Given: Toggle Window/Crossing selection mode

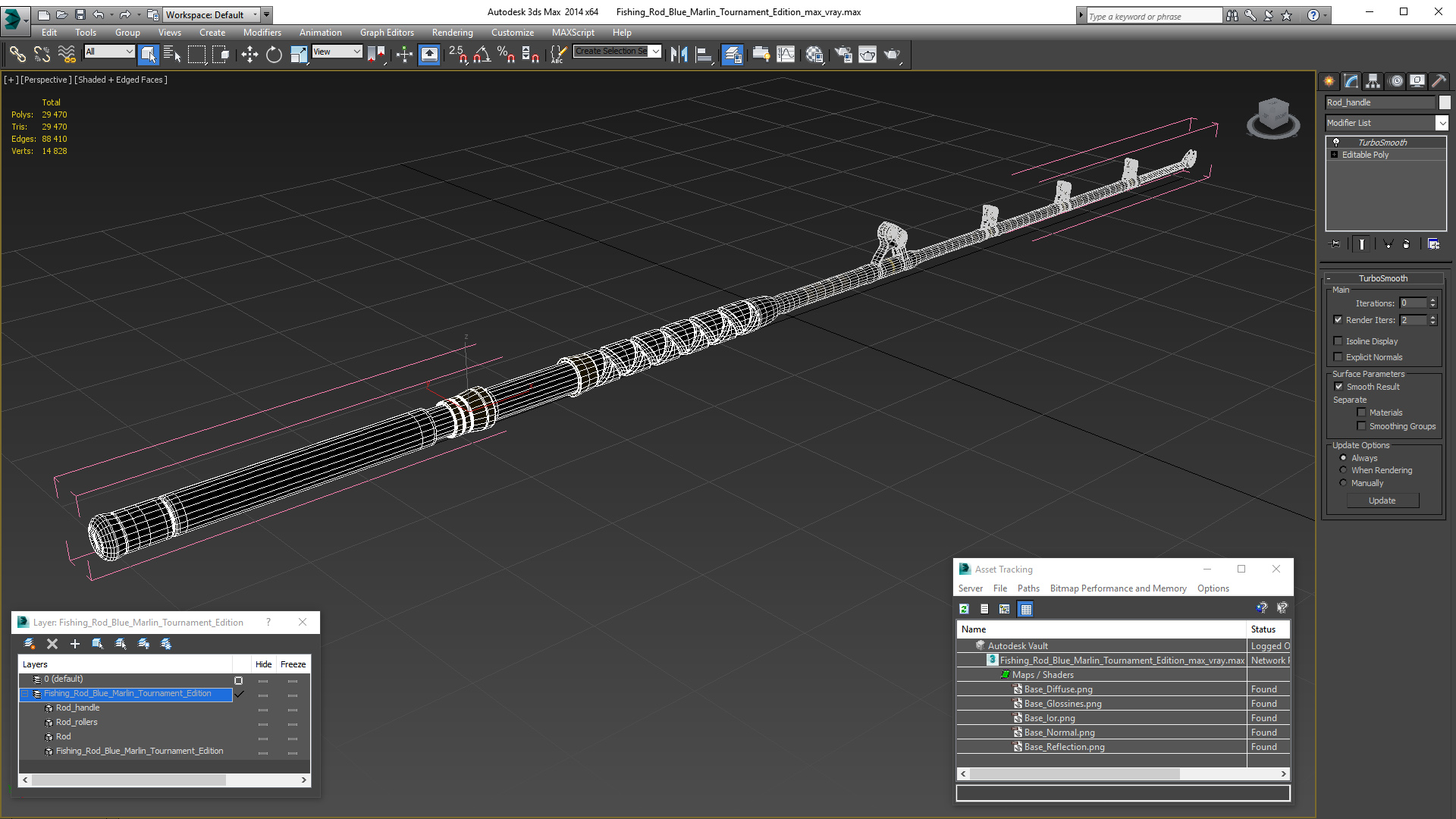Looking at the screenshot, I should coord(221,54).
